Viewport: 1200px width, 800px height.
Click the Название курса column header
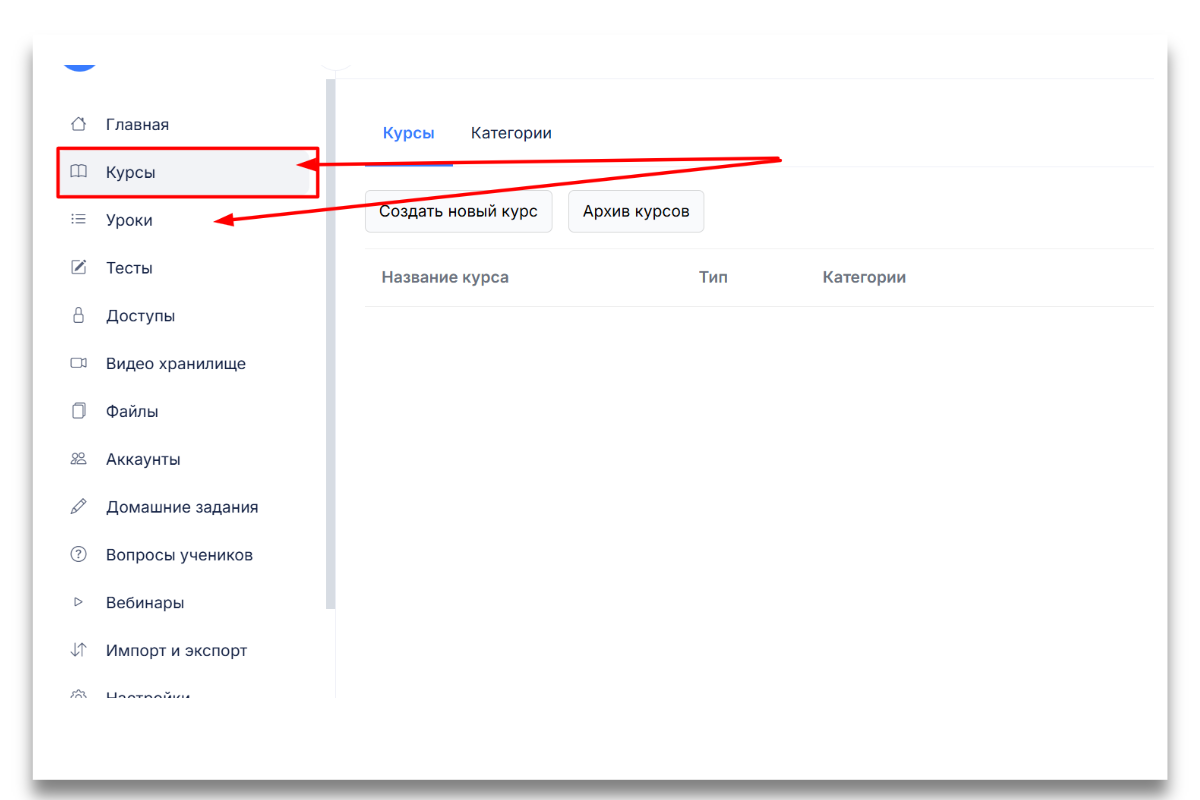point(445,277)
